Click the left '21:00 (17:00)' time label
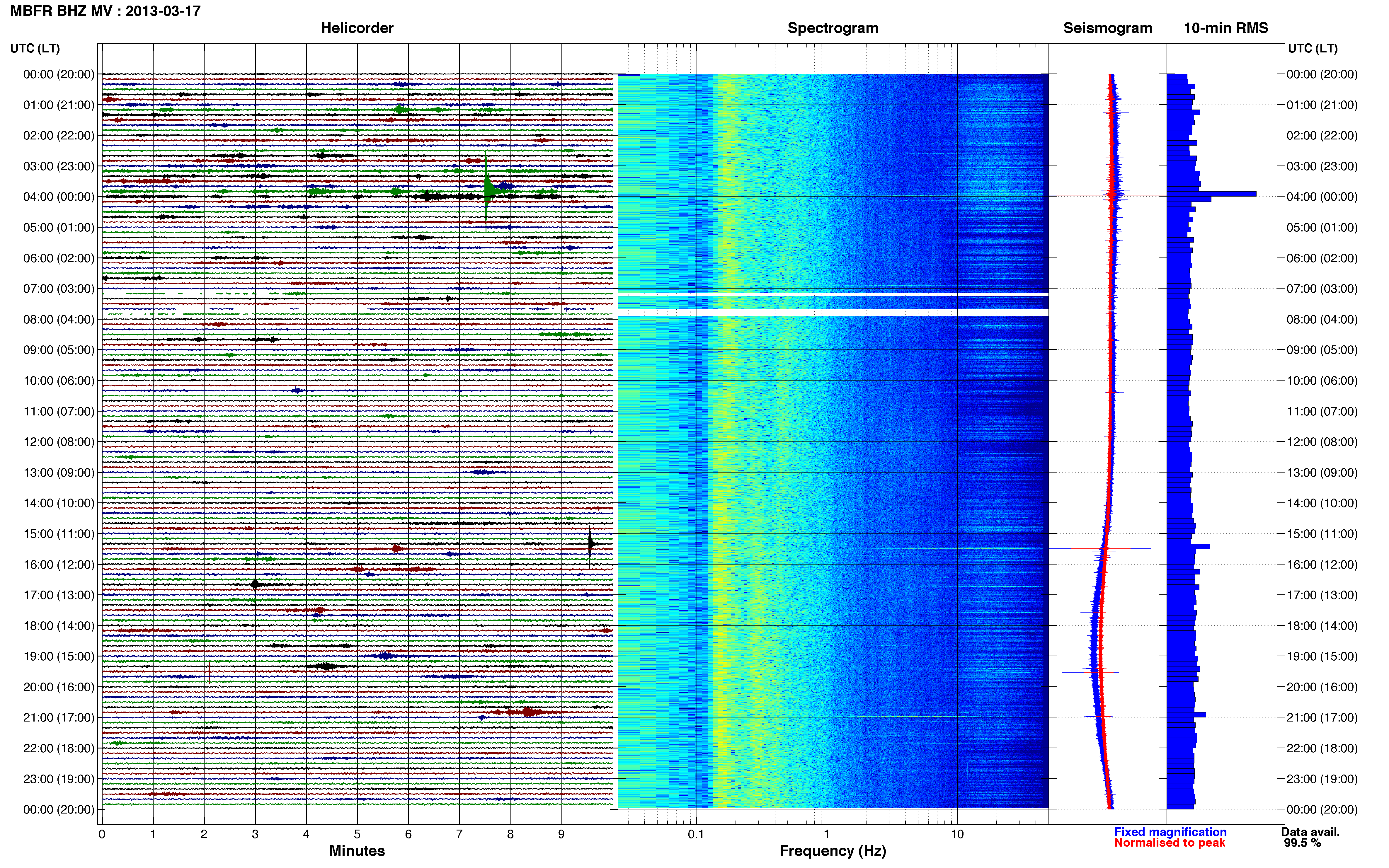The image size is (1389, 868). (x=59, y=718)
